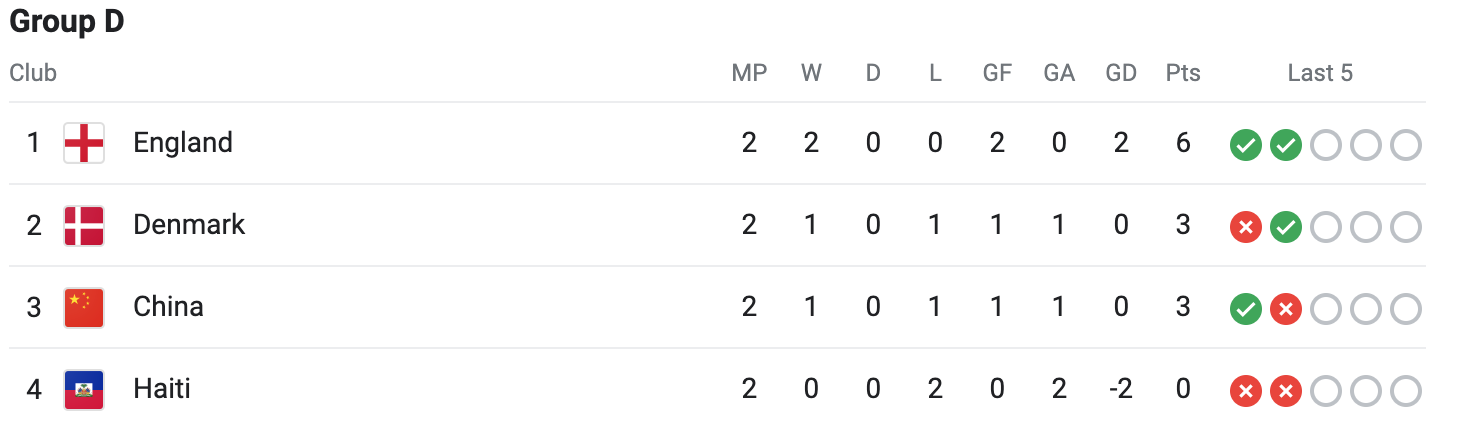
Task: Click the Haiti flag icon
Action: coord(84,389)
